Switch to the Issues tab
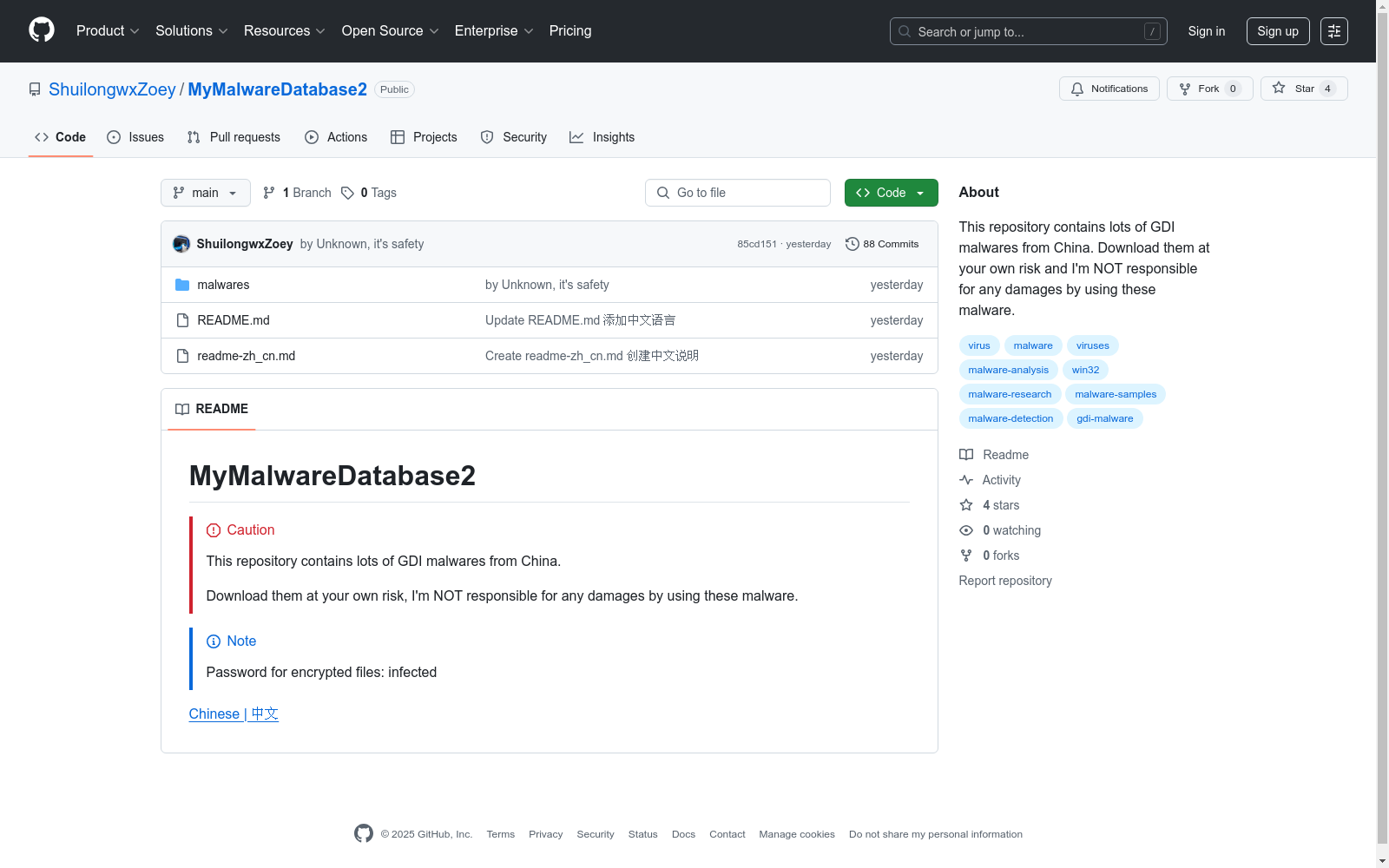1389x868 pixels. click(x=135, y=137)
